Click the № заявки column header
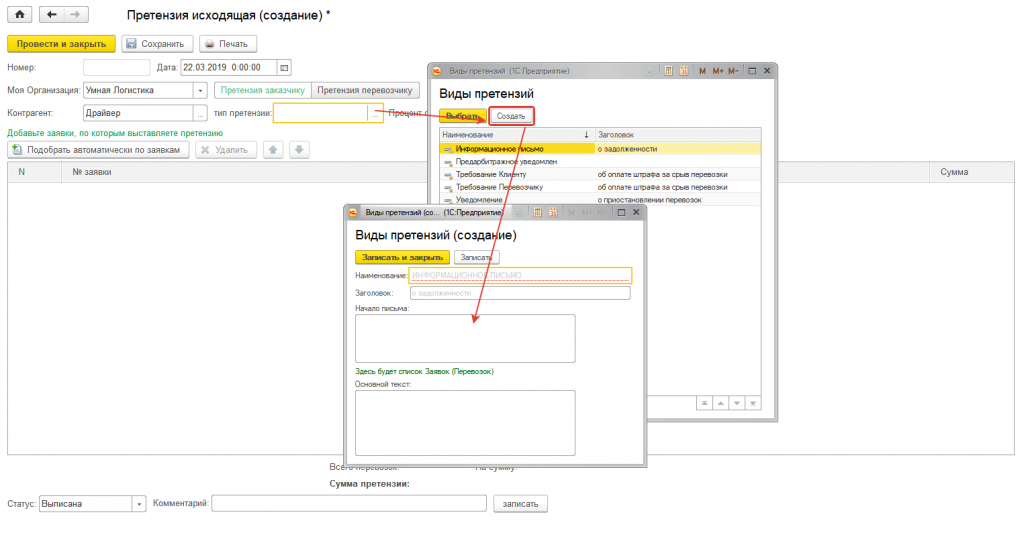This screenshot has height=543, width=1024. [92, 172]
